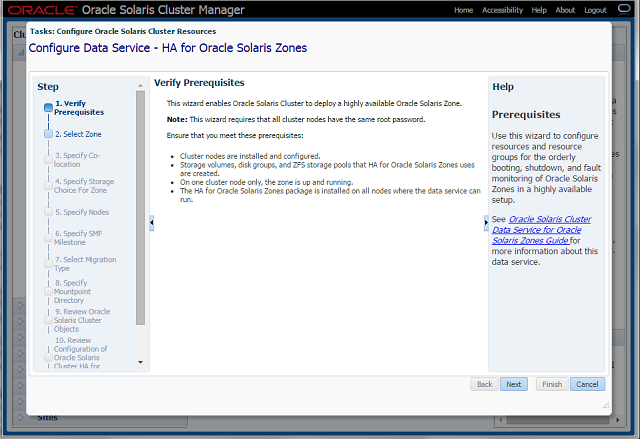
Task: Click step label 1. Verify Prerequisites
Action: click(x=79, y=108)
